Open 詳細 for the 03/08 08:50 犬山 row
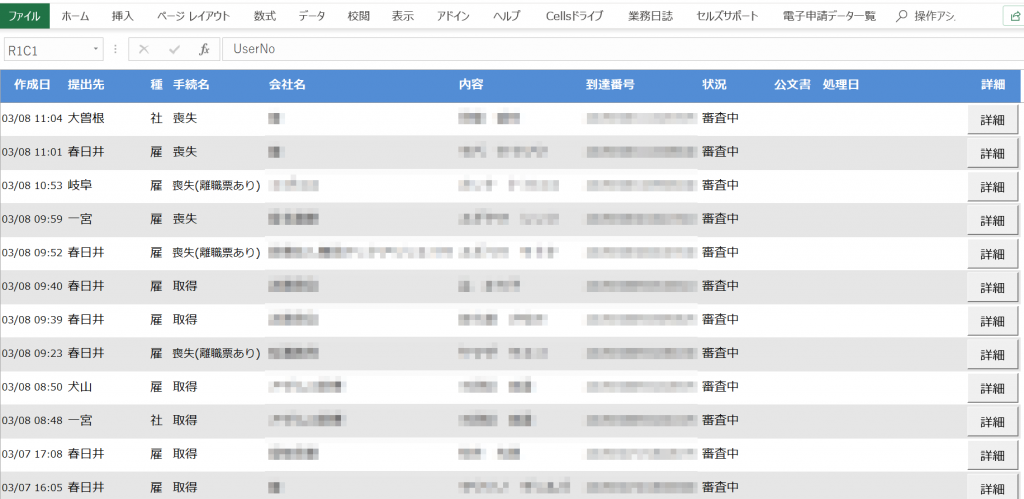Image resolution: width=1024 pixels, height=499 pixels. pos(993,389)
